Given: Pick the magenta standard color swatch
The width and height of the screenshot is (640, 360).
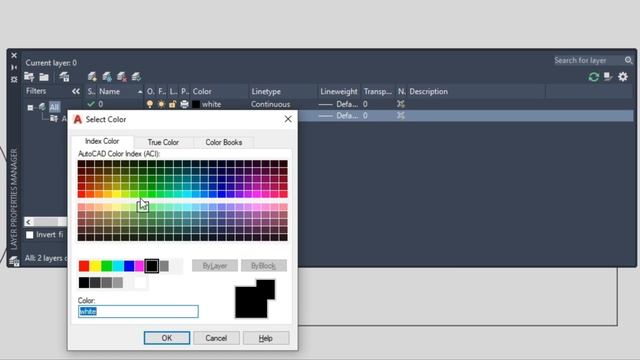Looking at the screenshot, I should click(x=140, y=266).
